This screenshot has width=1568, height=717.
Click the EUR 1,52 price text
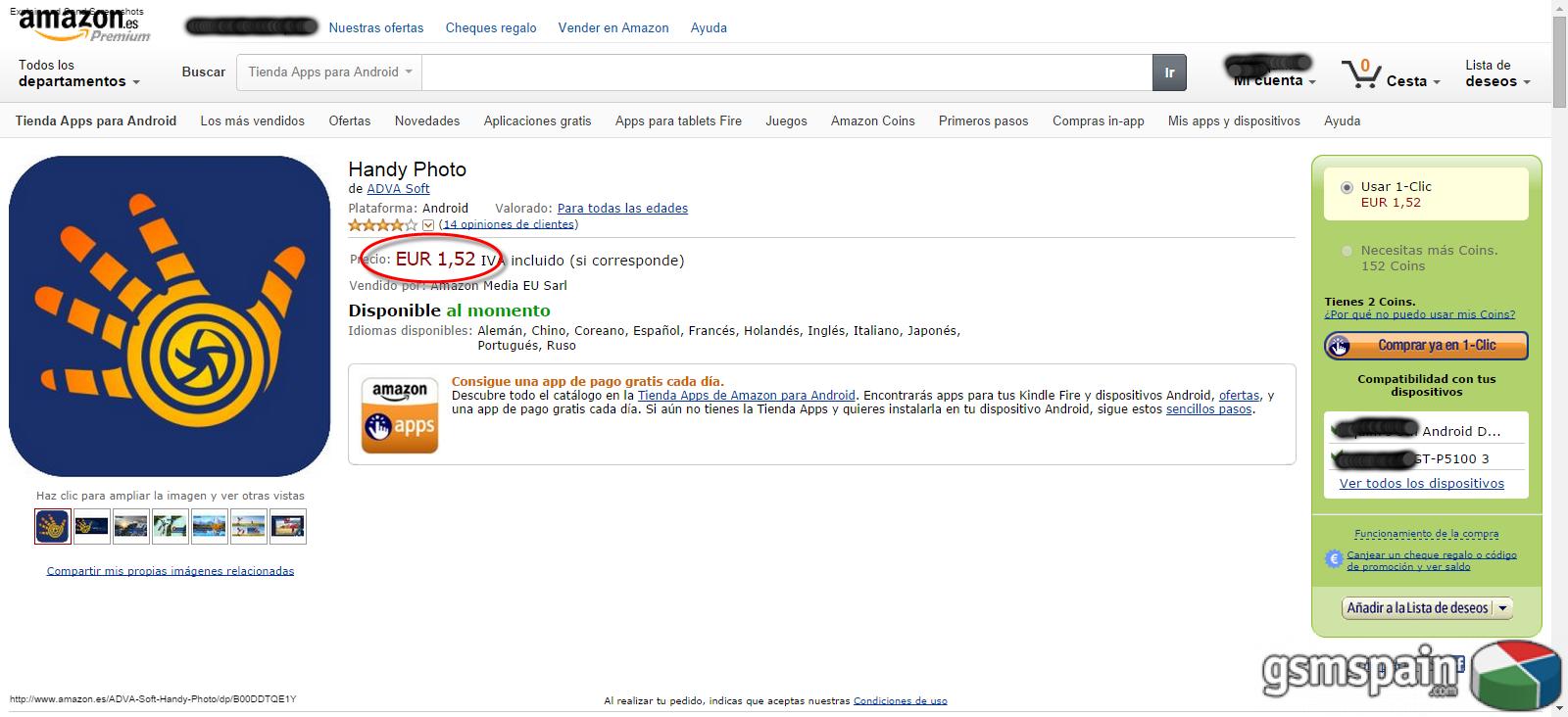(435, 260)
